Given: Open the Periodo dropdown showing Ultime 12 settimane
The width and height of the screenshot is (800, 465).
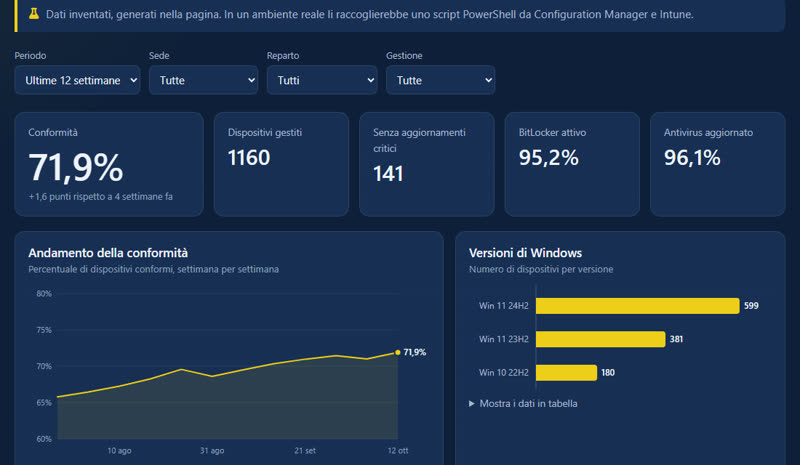Looking at the screenshot, I should coord(78,80).
